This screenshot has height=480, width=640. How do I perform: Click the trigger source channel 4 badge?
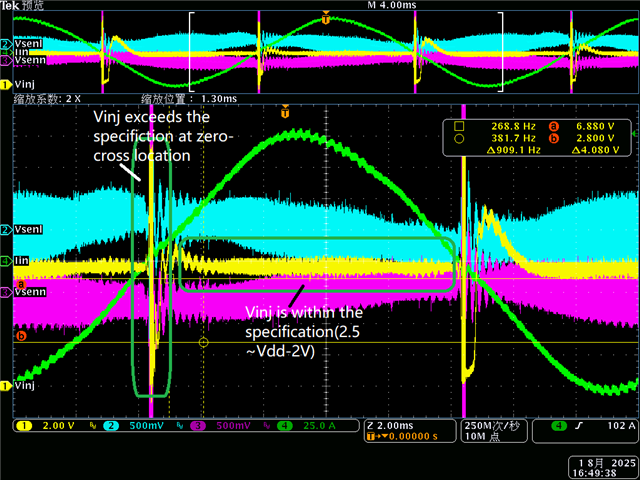point(559,426)
